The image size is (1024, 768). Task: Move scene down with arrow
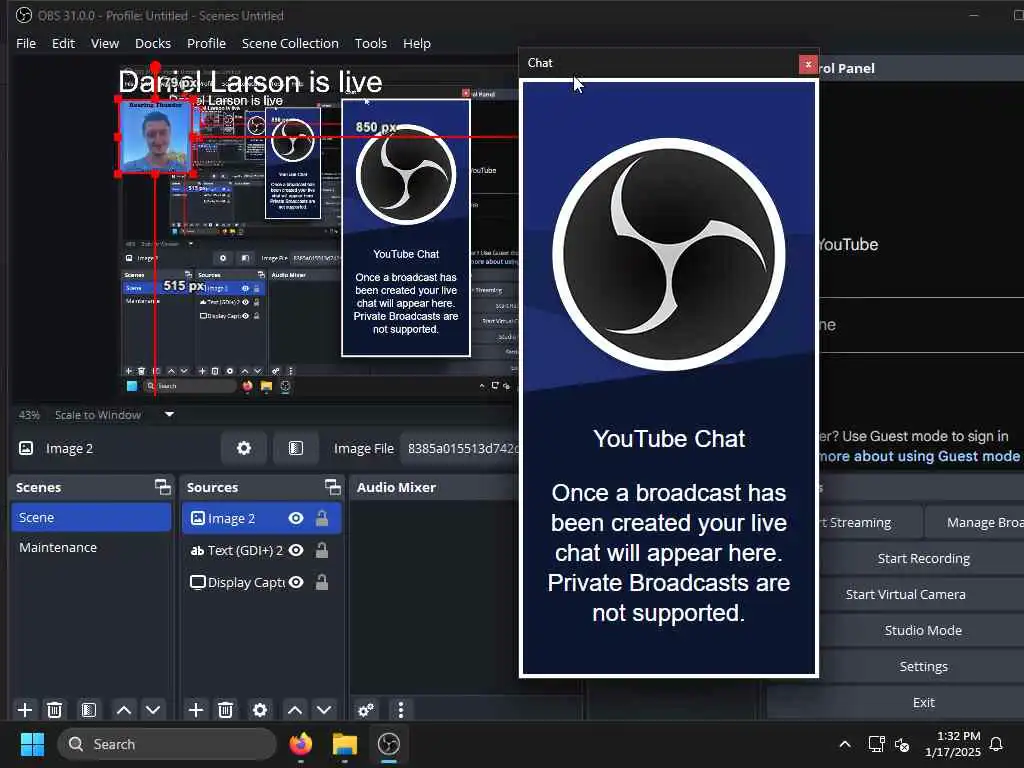coord(153,709)
